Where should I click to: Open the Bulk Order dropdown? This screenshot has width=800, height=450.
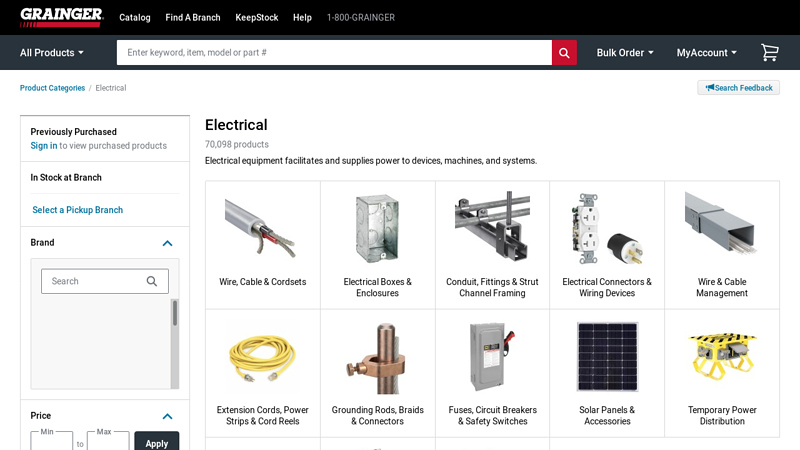click(625, 53)
